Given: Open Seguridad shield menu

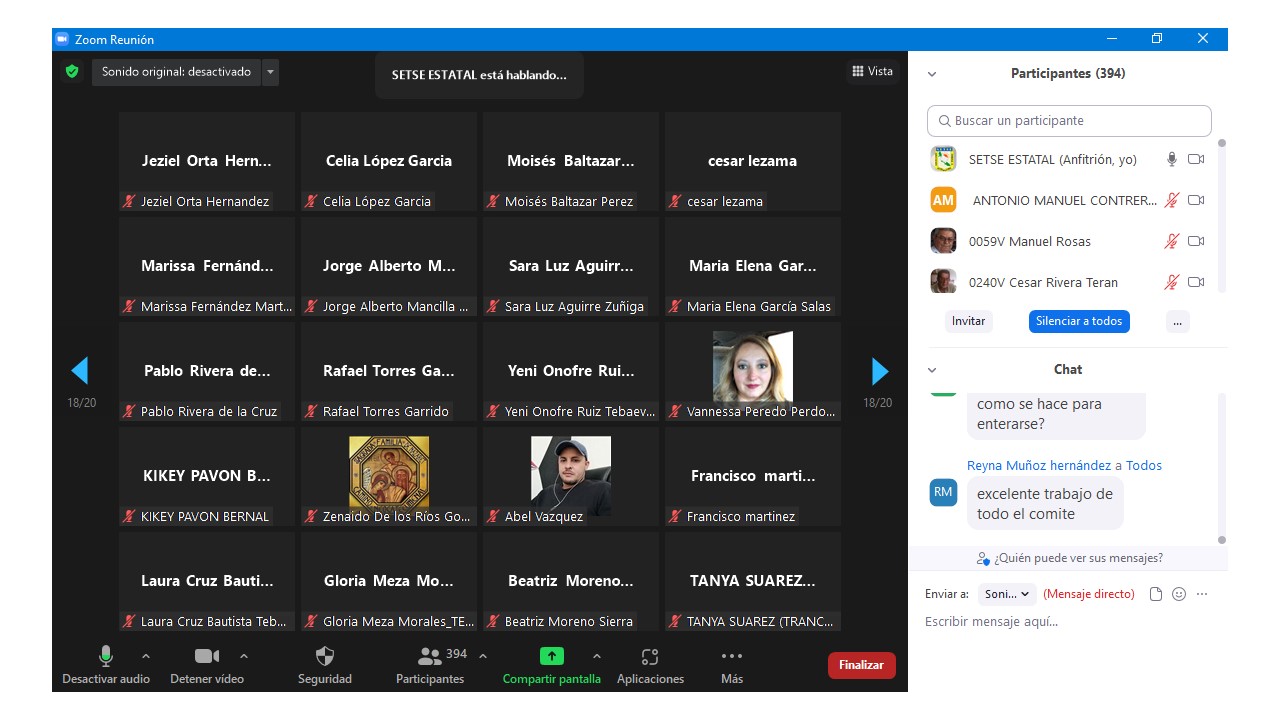Looking at the screenshot, I should point(325,666).
